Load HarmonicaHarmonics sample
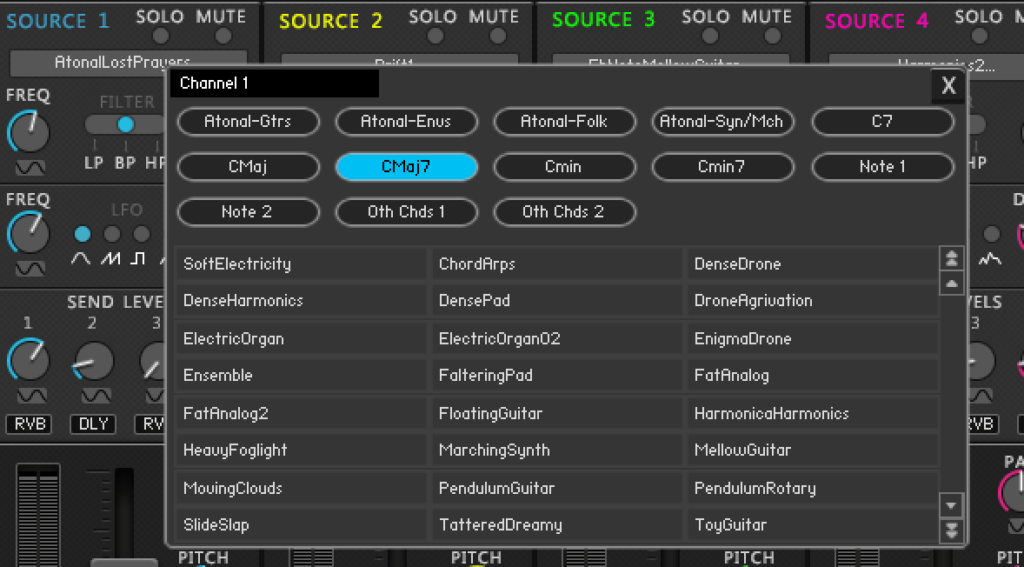Screen dimensions: 1024x567 [812, 413]
